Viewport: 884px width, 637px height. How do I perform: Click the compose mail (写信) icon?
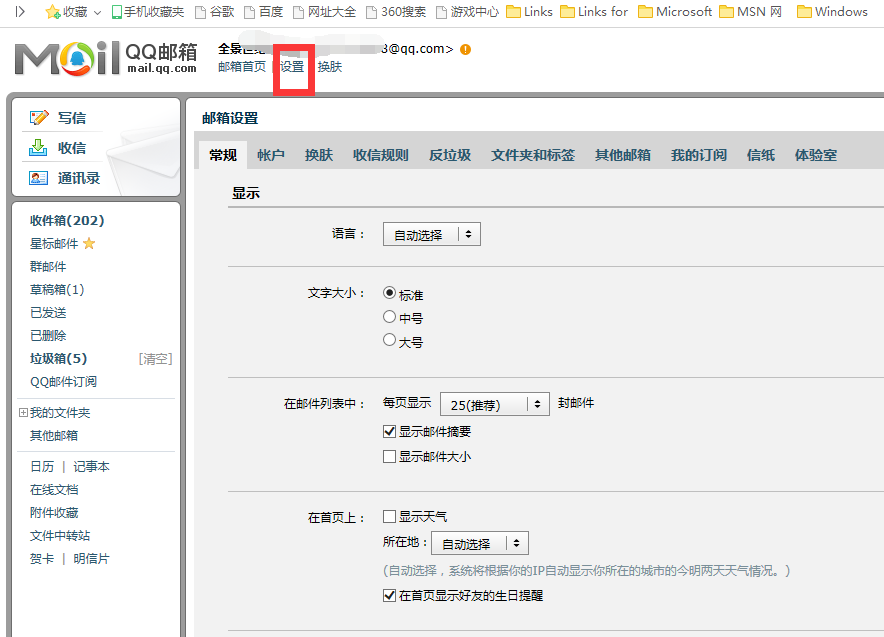pyautogui.click(x=39, y=118)
